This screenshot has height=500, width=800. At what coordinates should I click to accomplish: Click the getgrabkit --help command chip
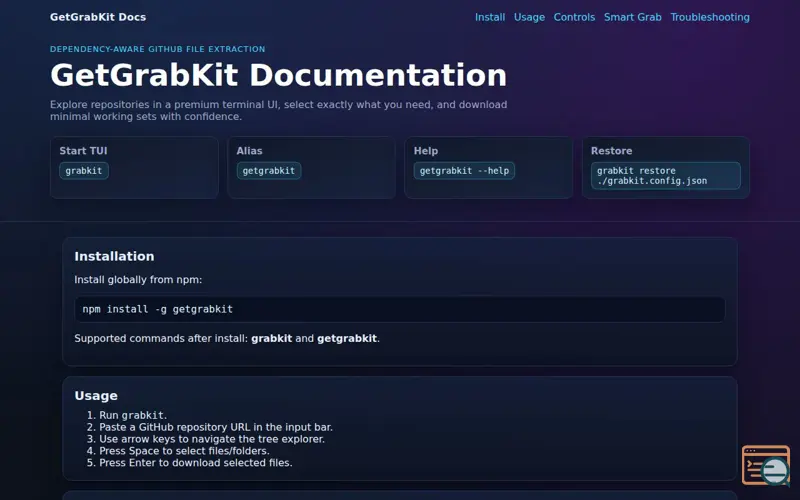click(464, 170)
